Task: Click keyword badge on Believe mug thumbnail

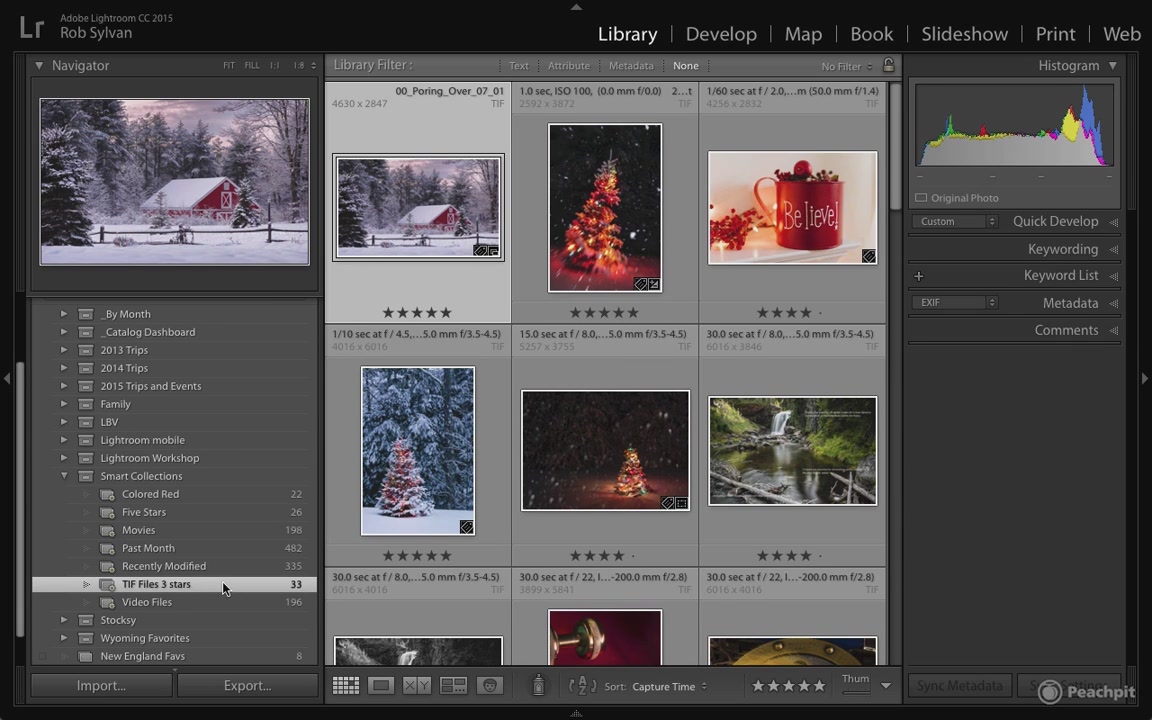Action: tap(868, 256)
